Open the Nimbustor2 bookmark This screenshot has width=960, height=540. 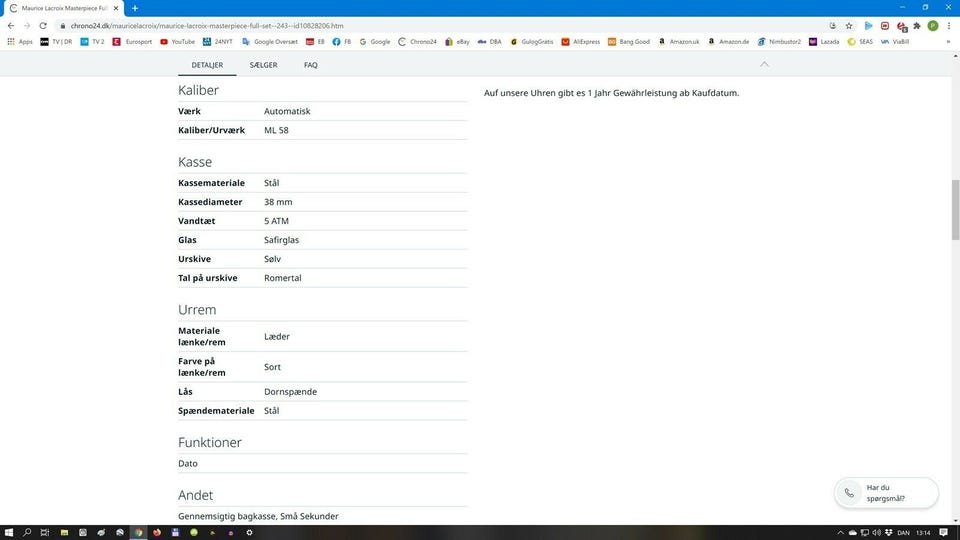(779, 42)
